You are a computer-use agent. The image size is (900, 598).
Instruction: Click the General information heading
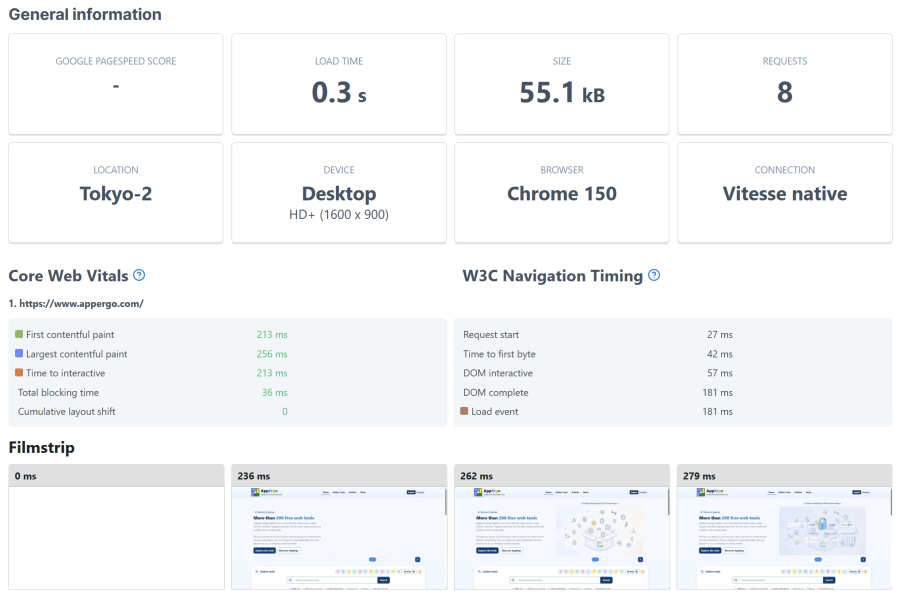click(85, 14)
